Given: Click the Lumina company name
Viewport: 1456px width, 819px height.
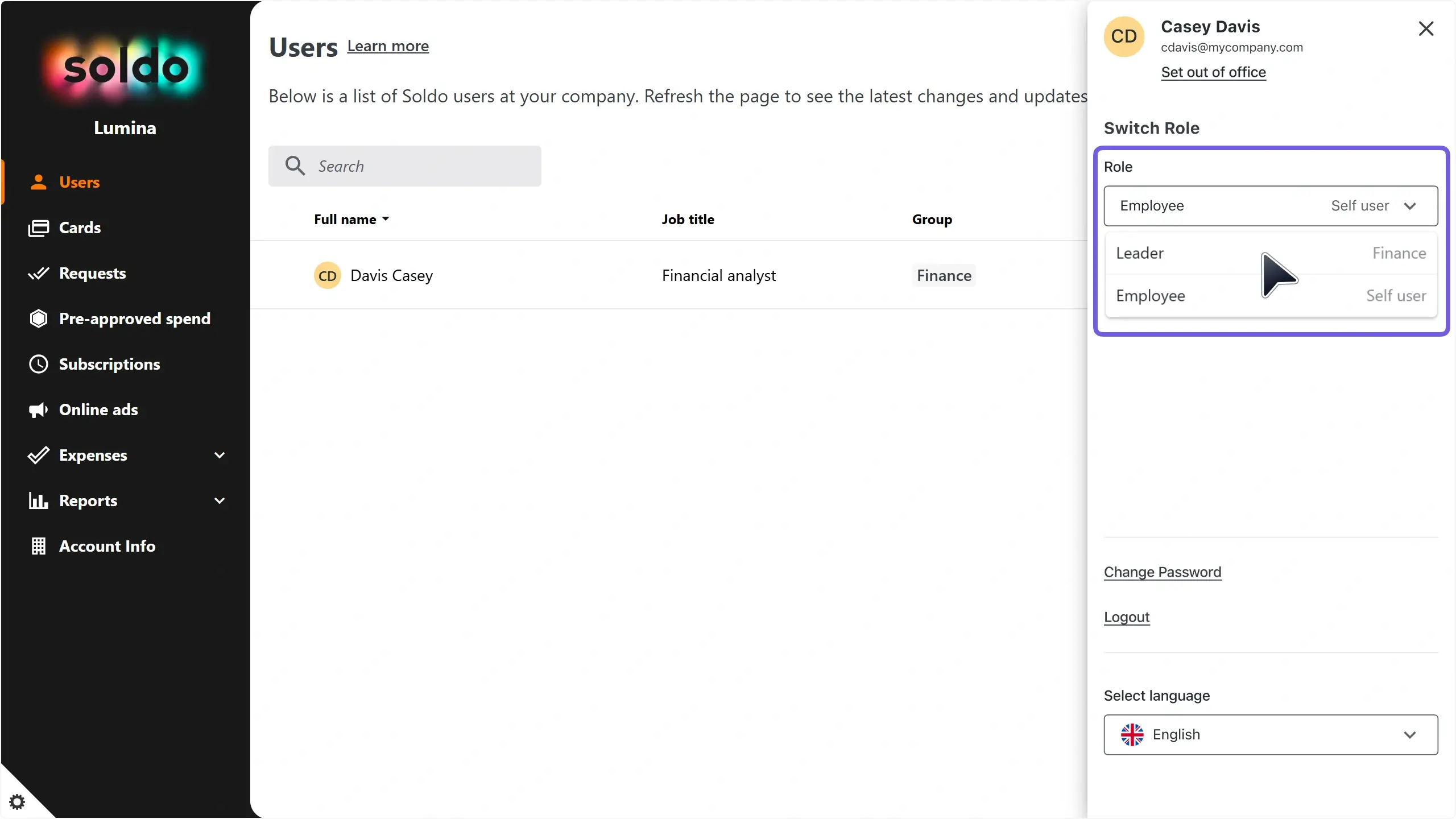Looking at the screenshot, I should 125,128.
